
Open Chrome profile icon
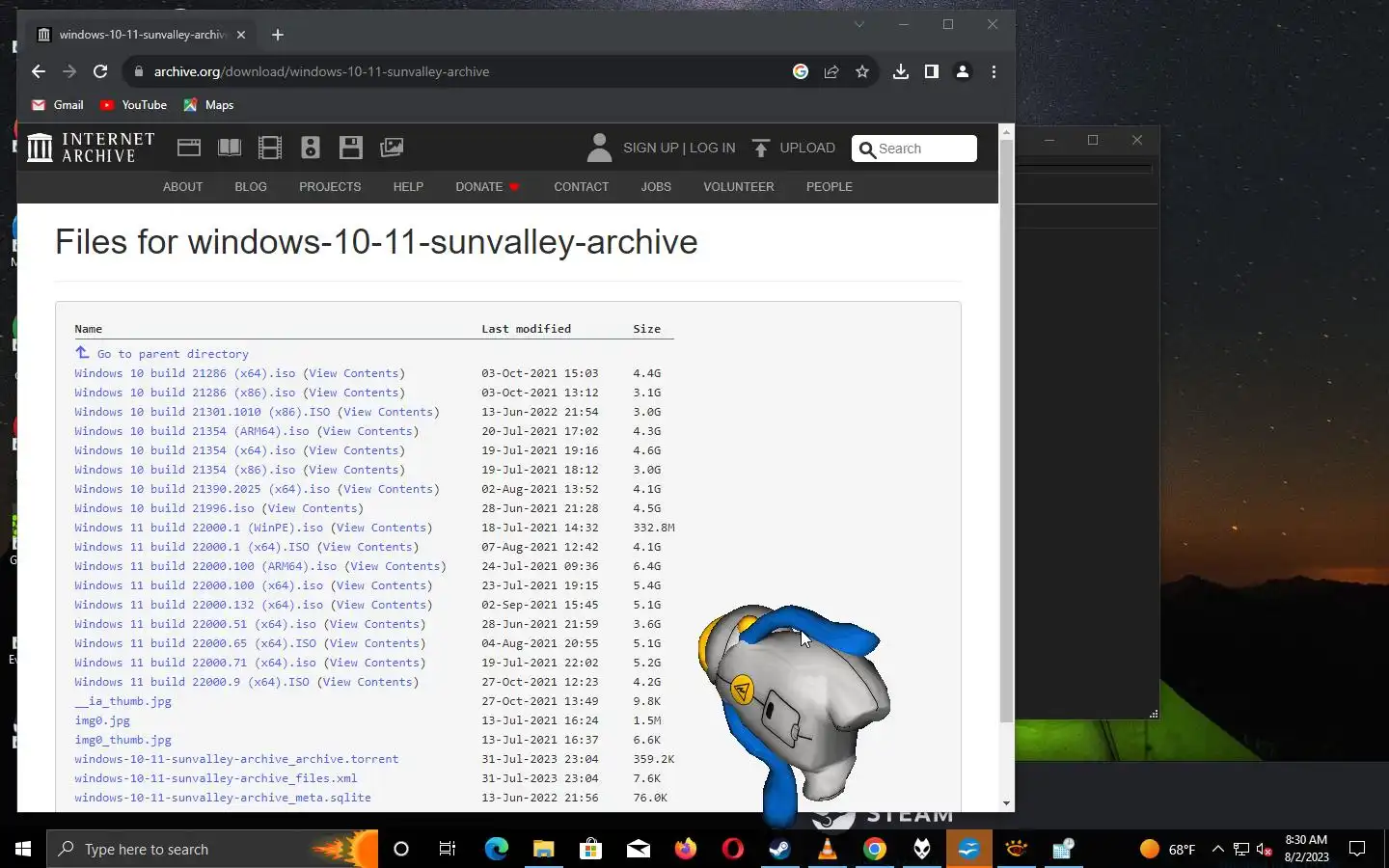pyautogui.click(x=963, y=71)
